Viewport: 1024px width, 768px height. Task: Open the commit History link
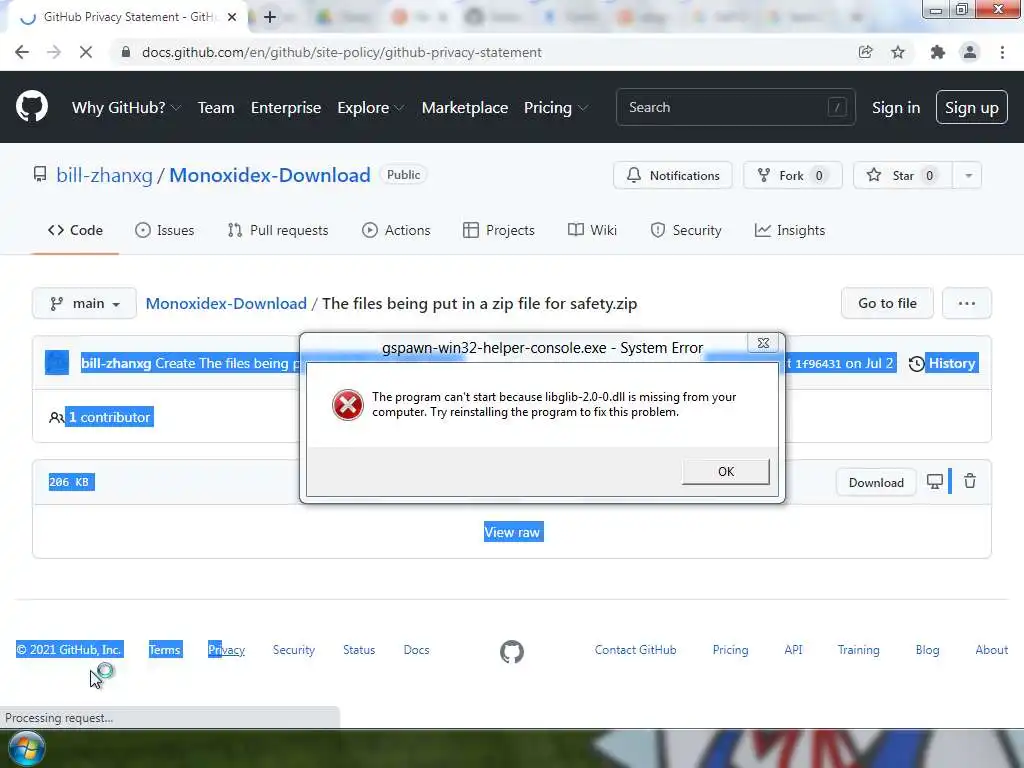pyautogui.click(x=942, y=363)
